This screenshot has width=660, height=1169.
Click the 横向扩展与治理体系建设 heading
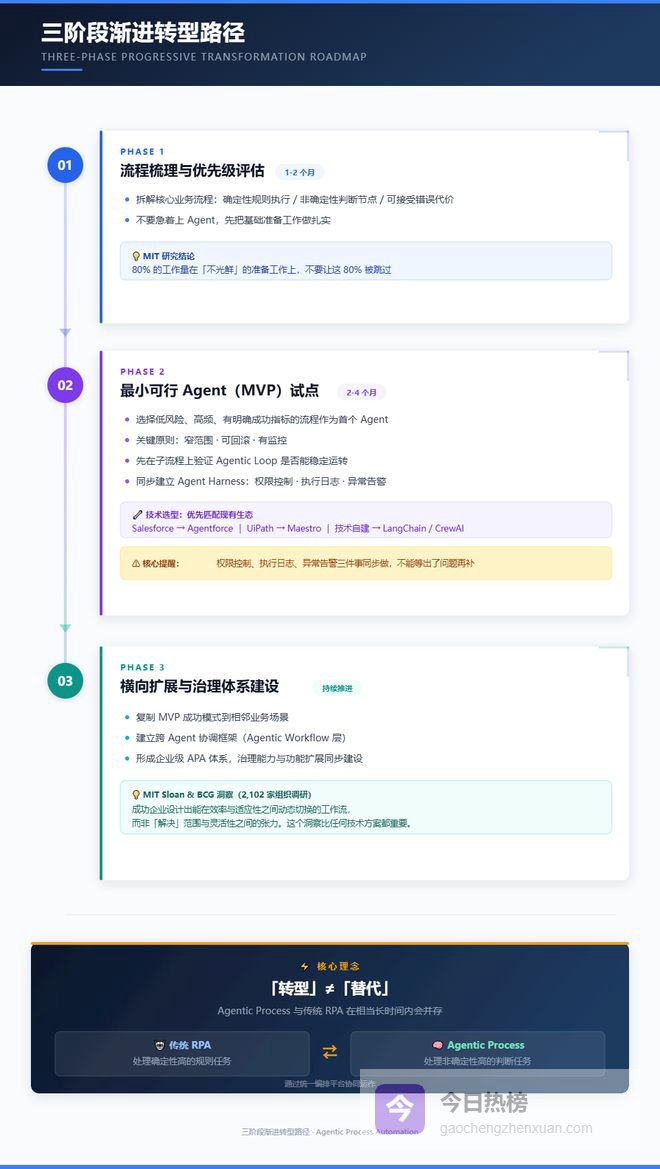point(199,687)
